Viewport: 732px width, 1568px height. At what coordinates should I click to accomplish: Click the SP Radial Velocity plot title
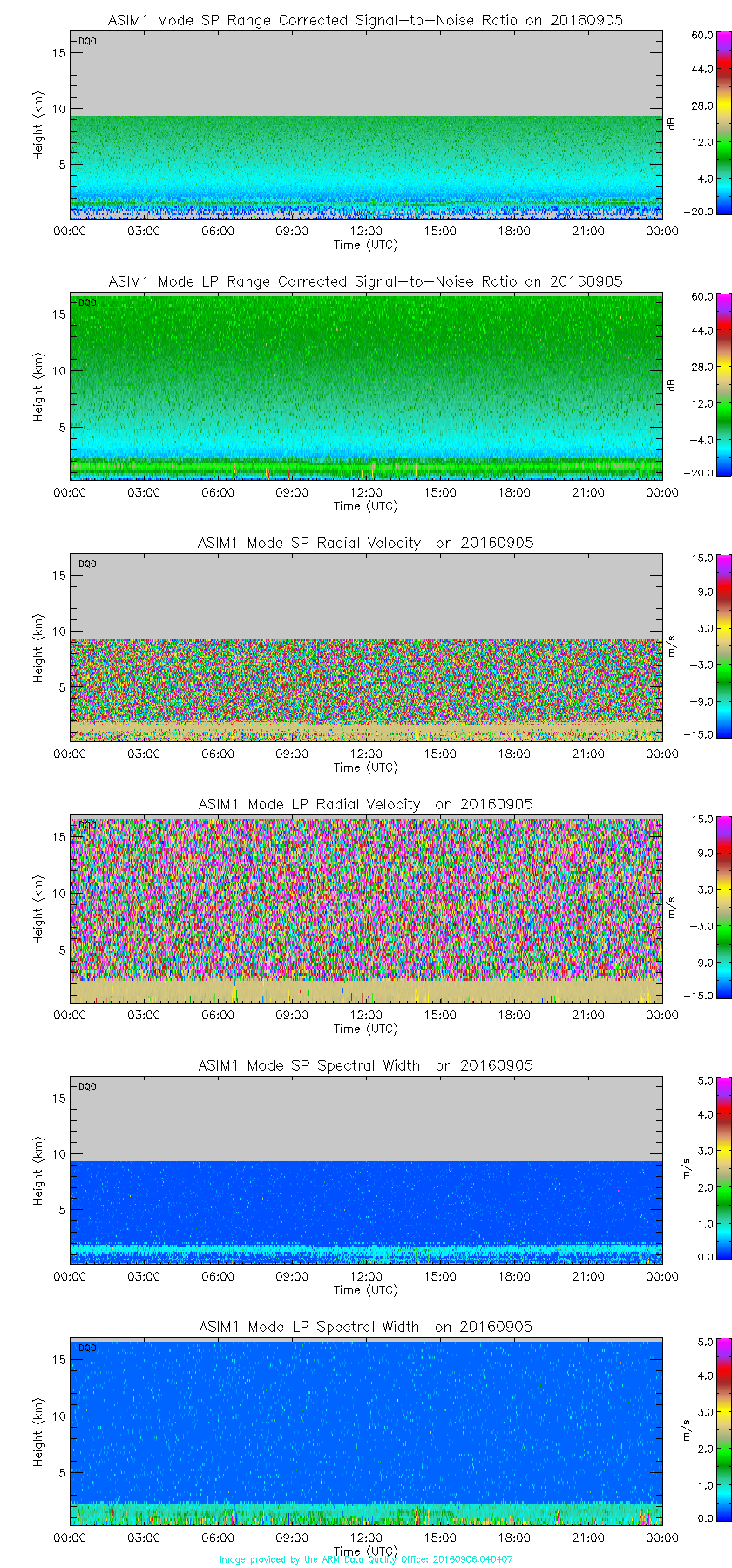(x=365, y=543)
